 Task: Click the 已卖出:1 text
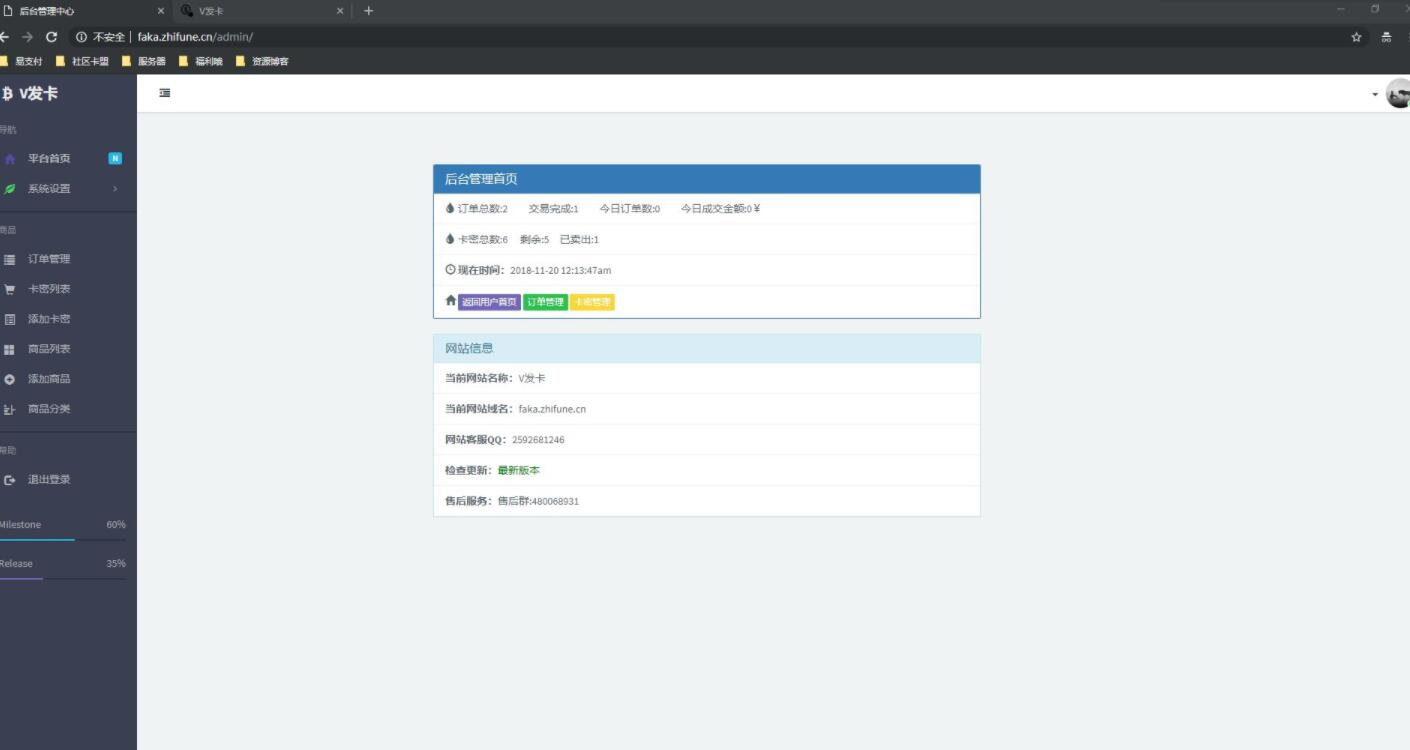[x=579, y=240]
